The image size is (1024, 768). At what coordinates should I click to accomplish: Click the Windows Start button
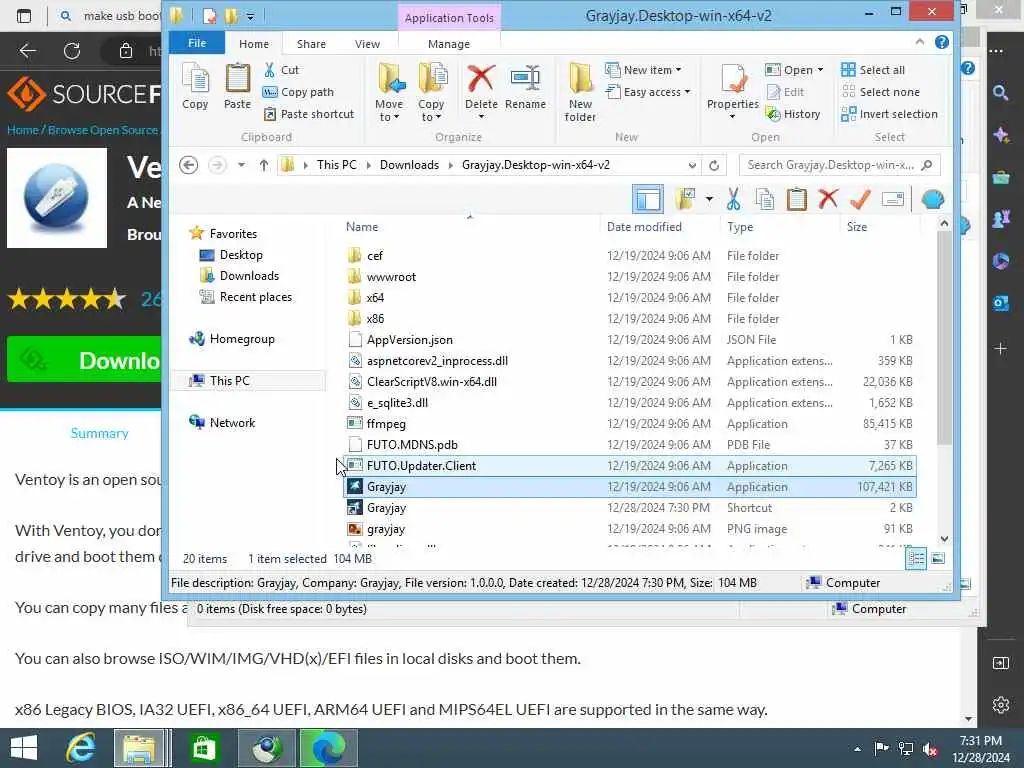[24, 748]
